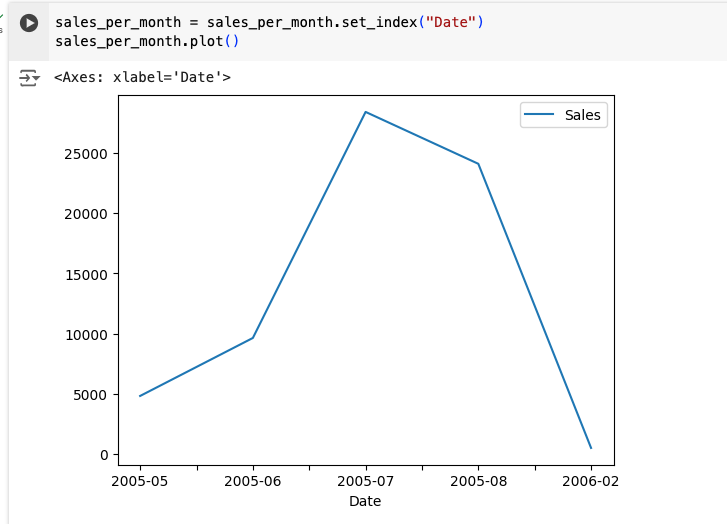The height and width of the screenshot is (524, 727).
Task: Click the set_index code line
Action: tap(269, 22)
